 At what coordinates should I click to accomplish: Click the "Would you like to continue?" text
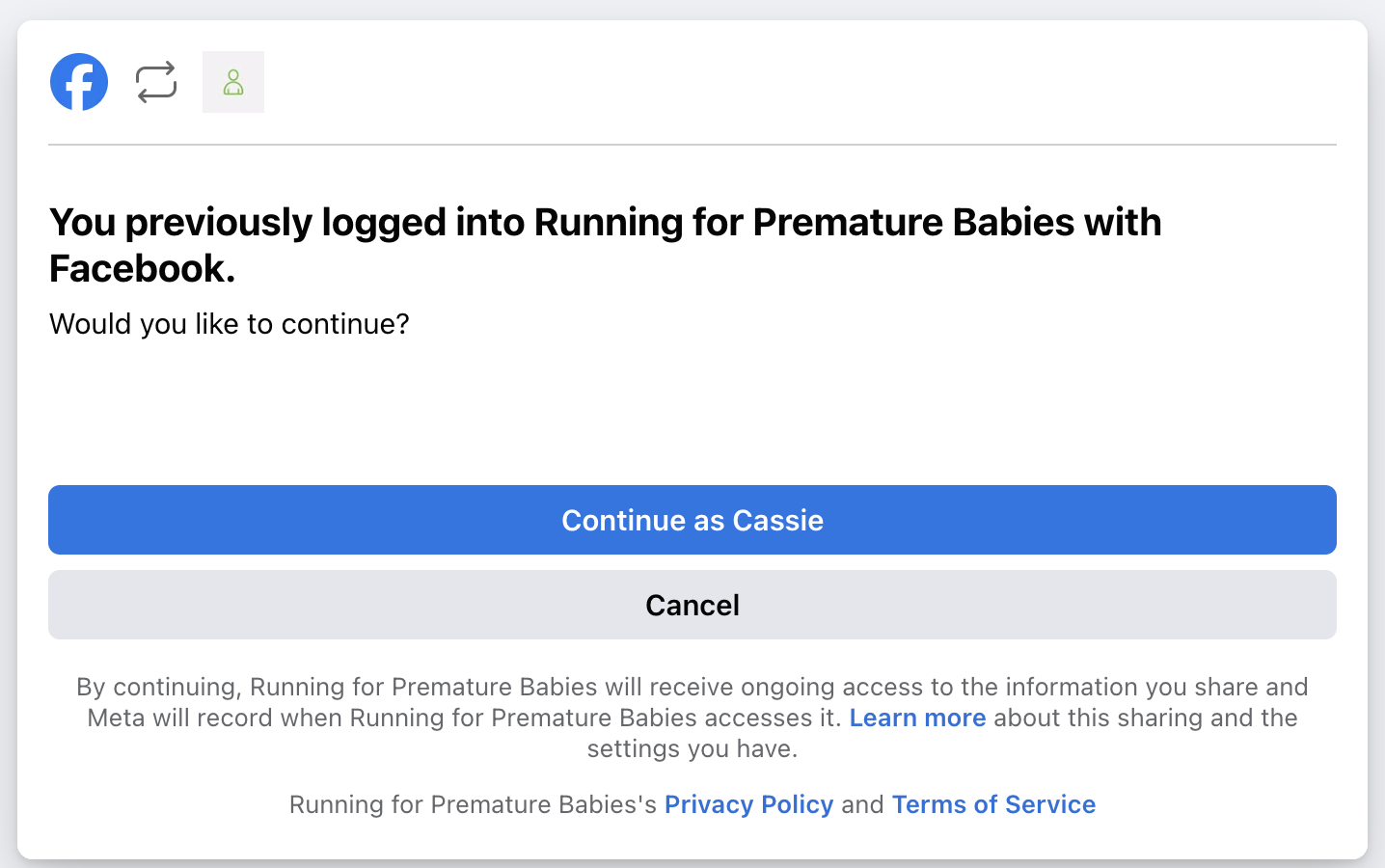pos(230,324)
